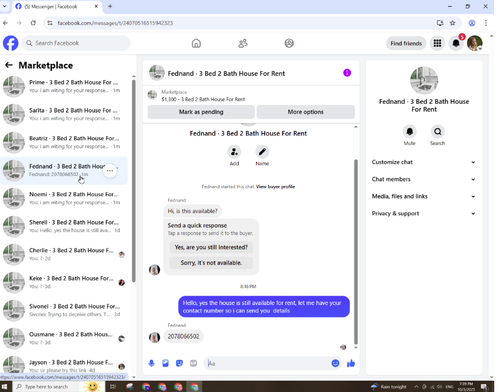Open the Facebook Home icon
500x392 pixels.
(196, 43)
